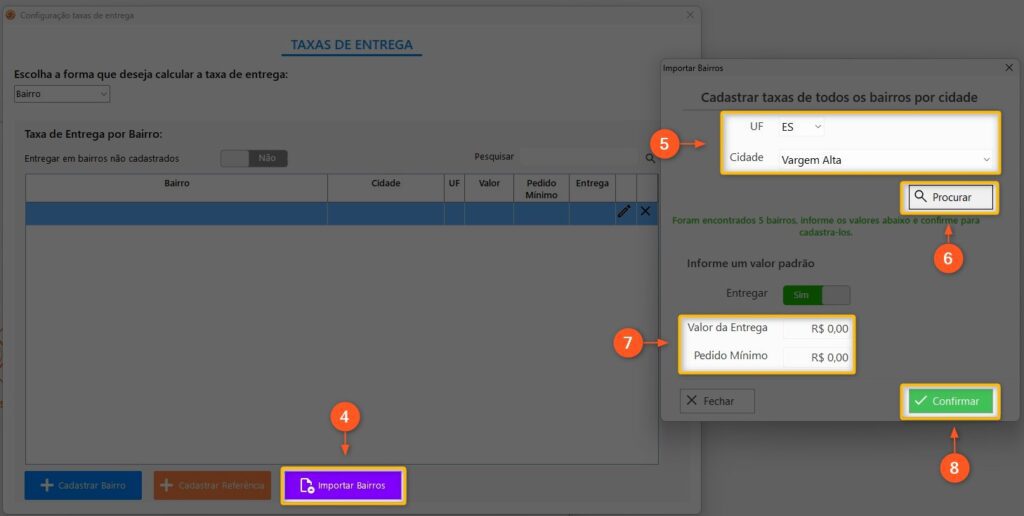Click the Valor da Entrega input field

(x=816, y=328)
